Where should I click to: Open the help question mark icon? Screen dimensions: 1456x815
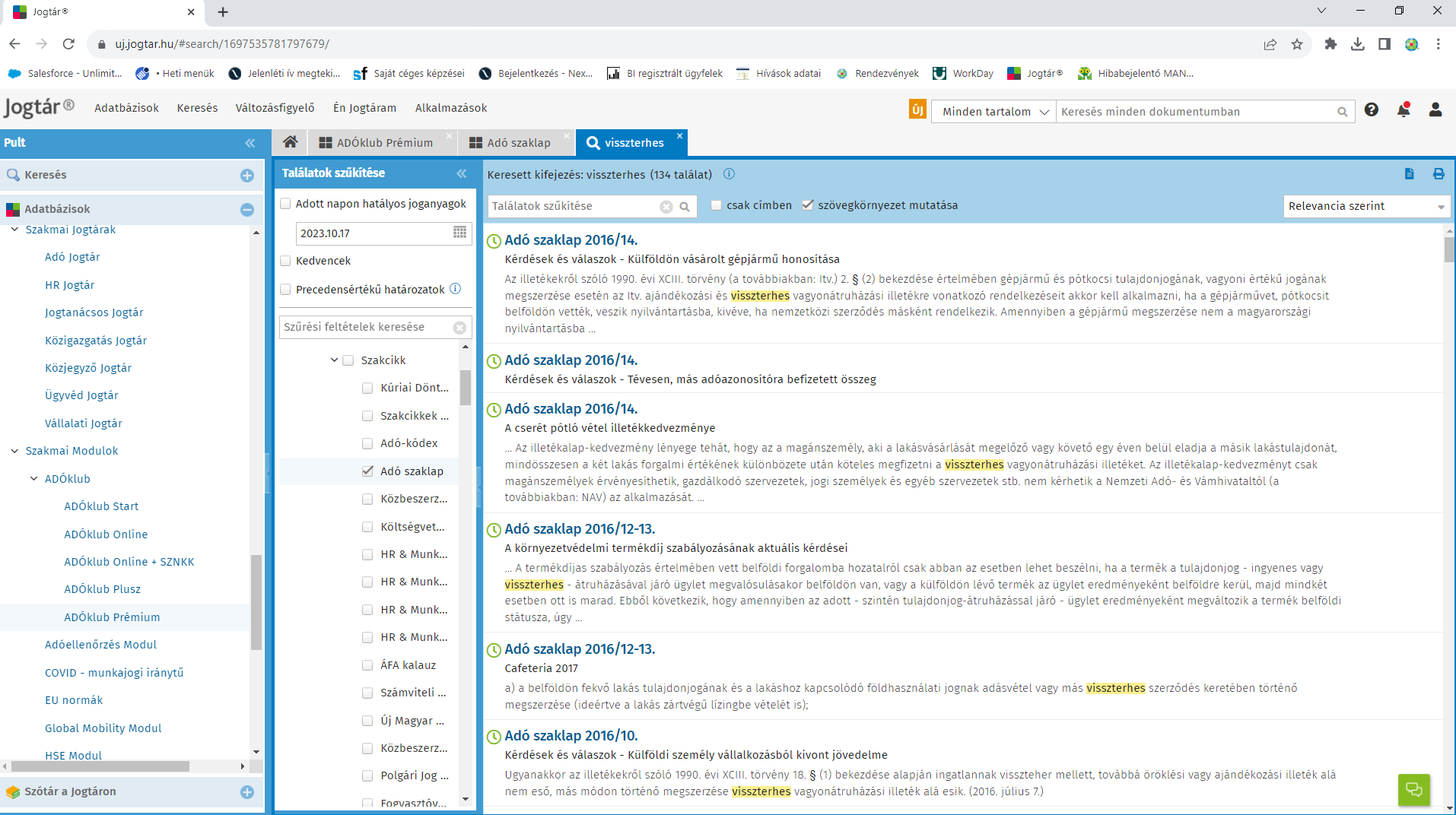tap(1372, 110)
